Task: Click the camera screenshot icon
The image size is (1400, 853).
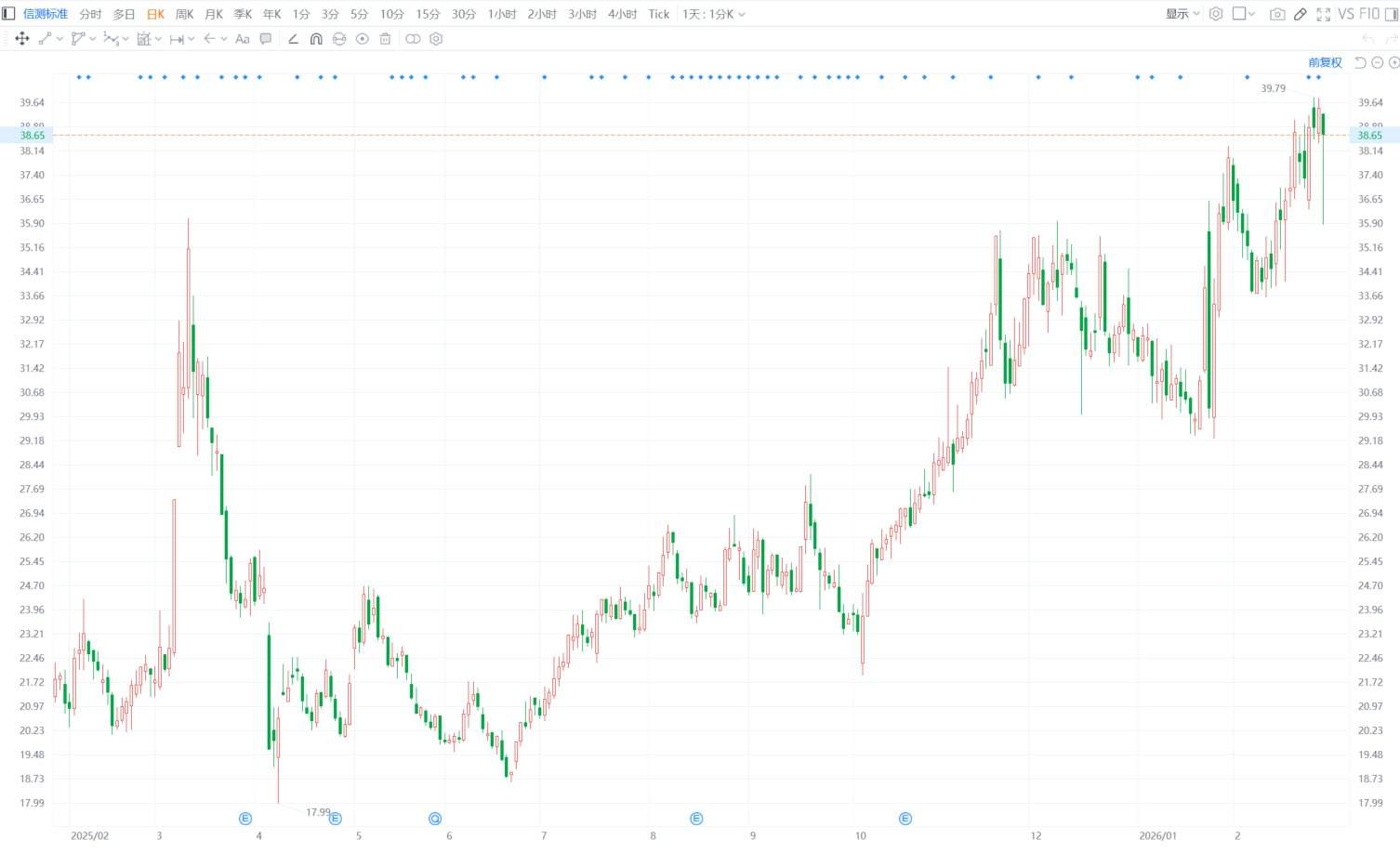Action: coord(1277,14)
